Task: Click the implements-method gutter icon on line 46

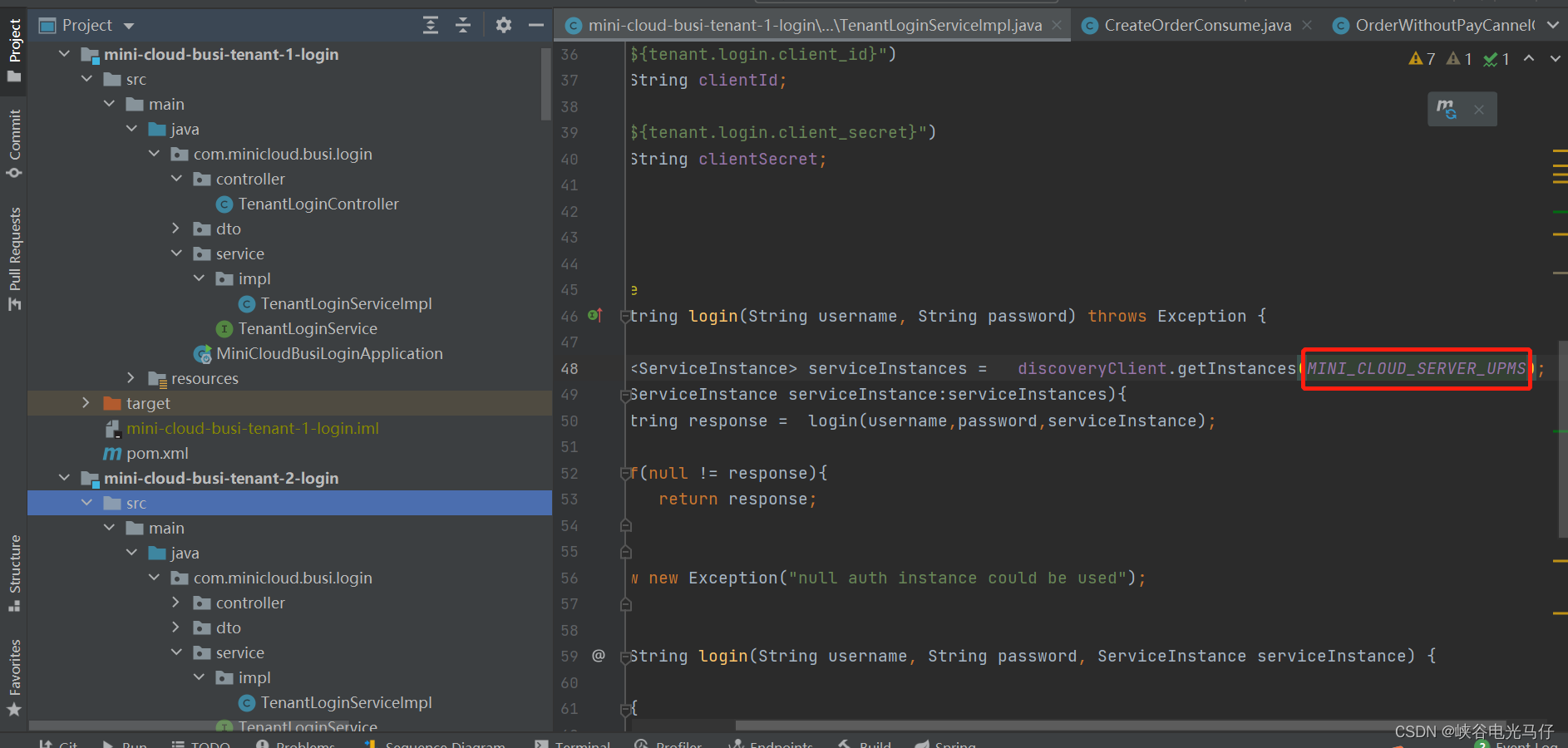Action: (595, 316)
